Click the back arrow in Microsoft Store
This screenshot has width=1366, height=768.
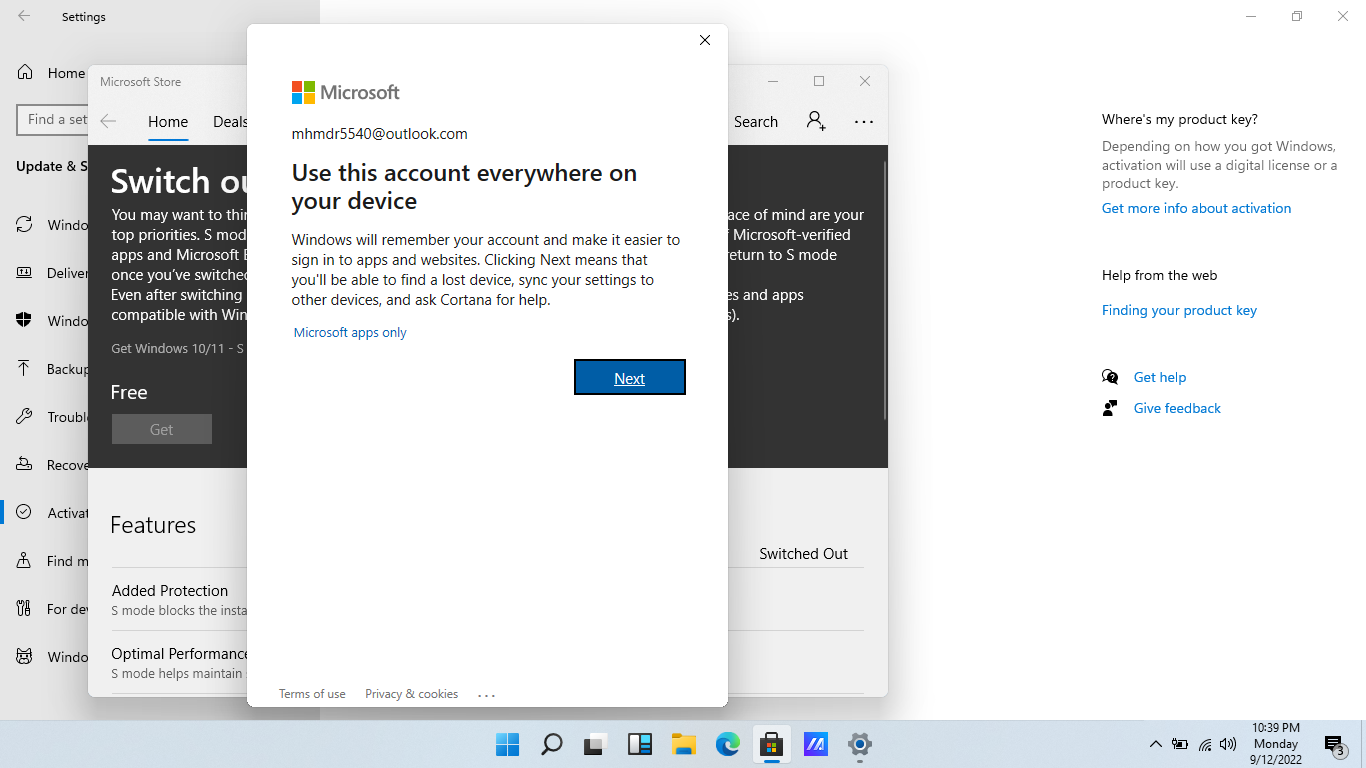[x=108, y=121]
